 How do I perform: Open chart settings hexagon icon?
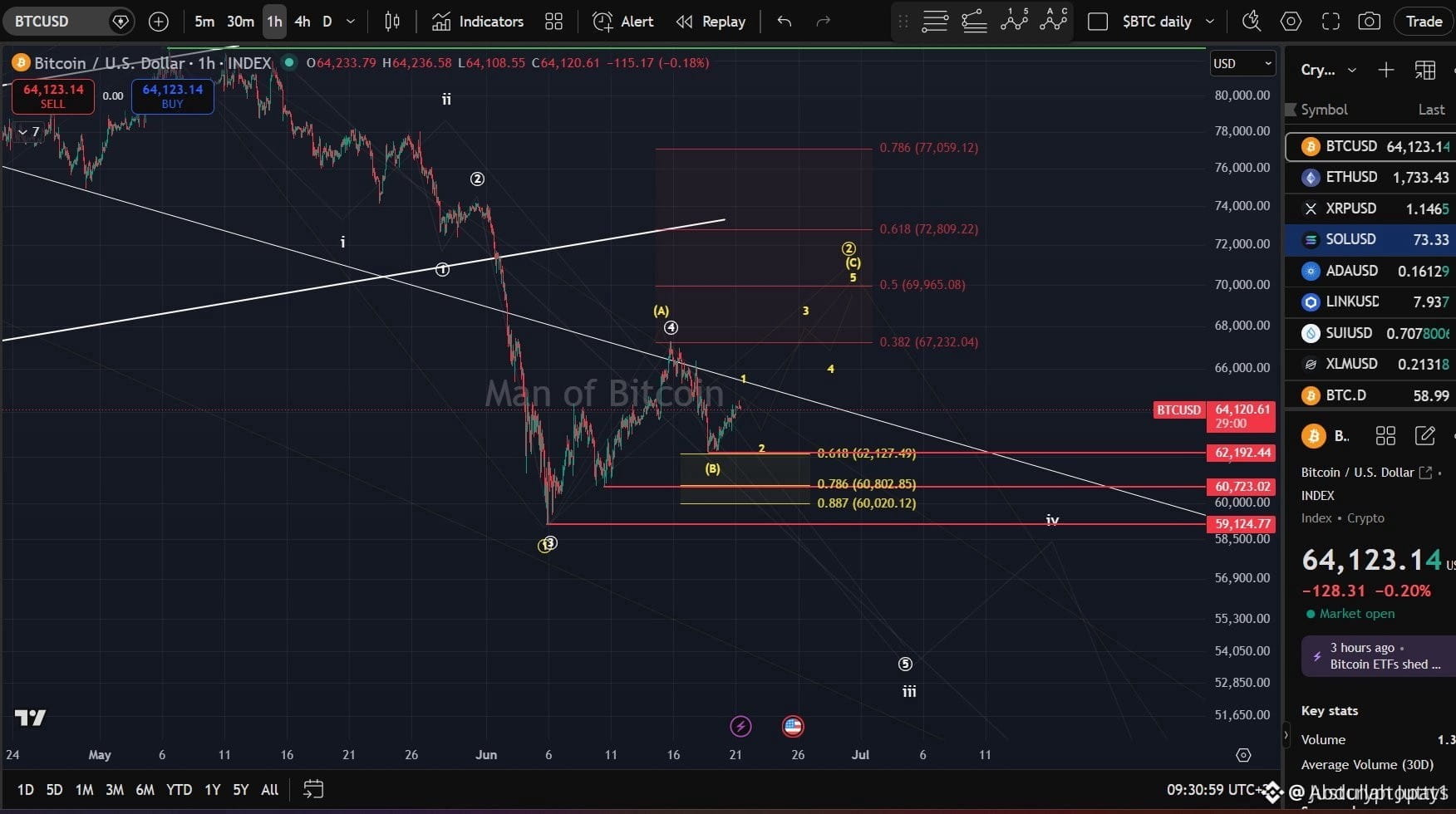[1291, 22]
